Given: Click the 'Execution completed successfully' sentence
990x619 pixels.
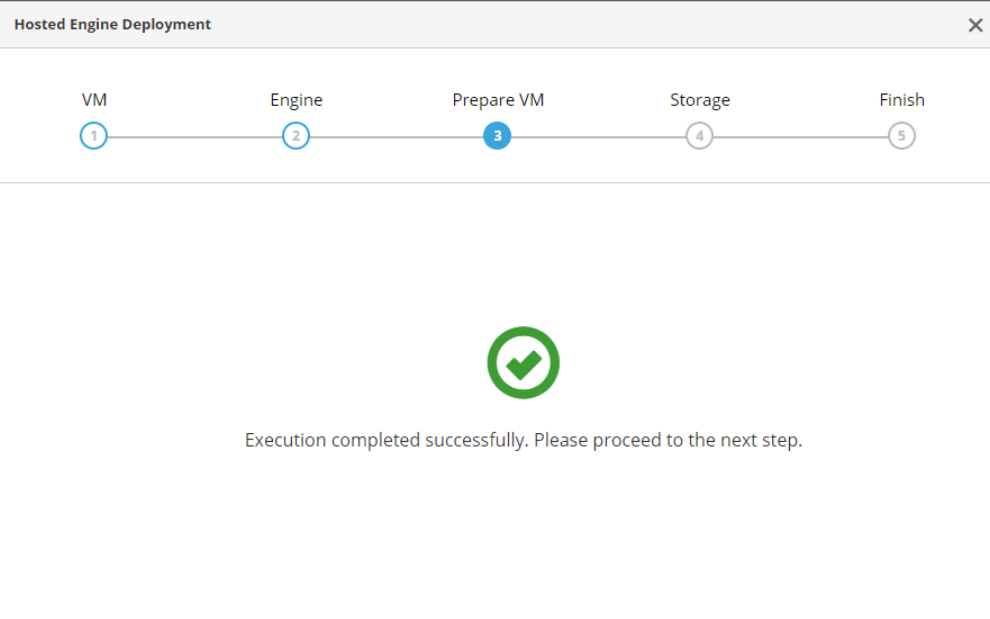Looking at the screenshot, I should click(x=386, y=440).
